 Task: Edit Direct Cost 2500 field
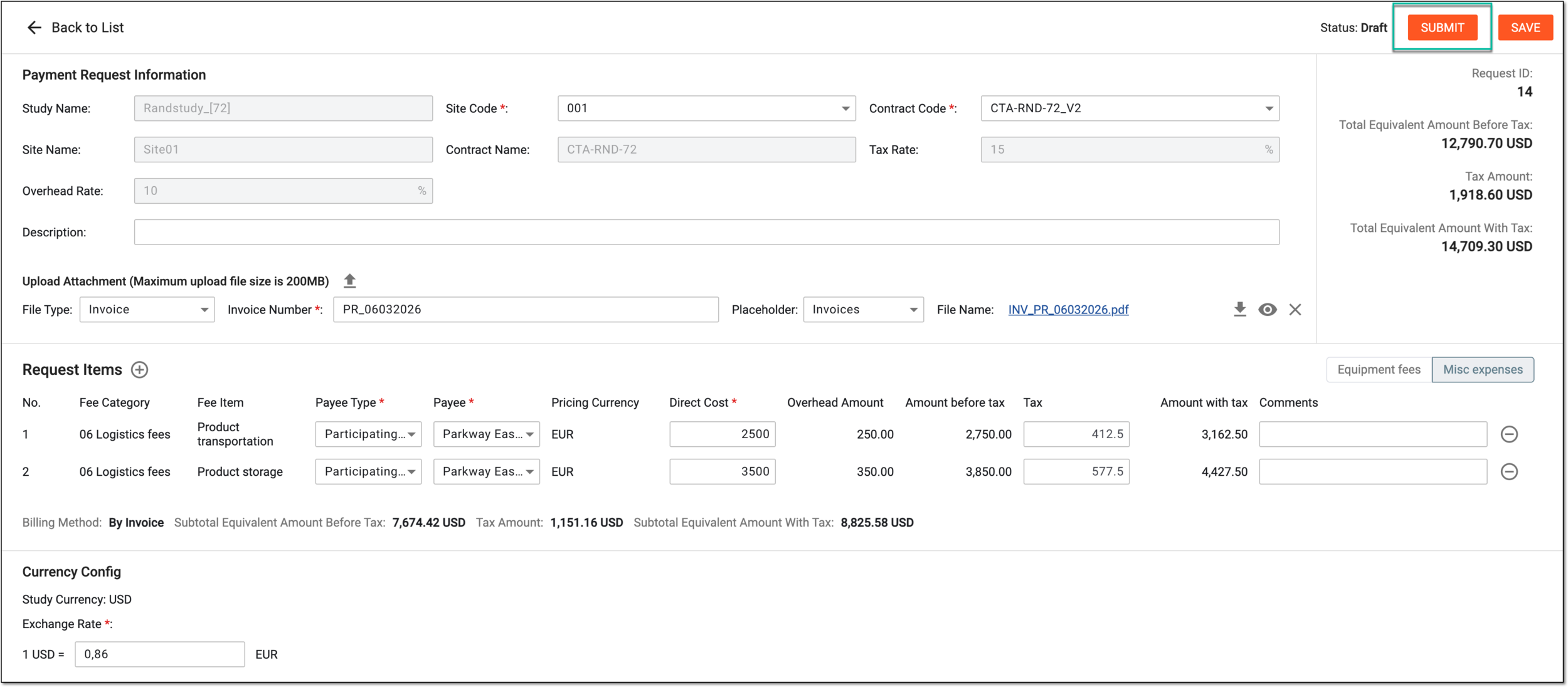tap(723, 434)
